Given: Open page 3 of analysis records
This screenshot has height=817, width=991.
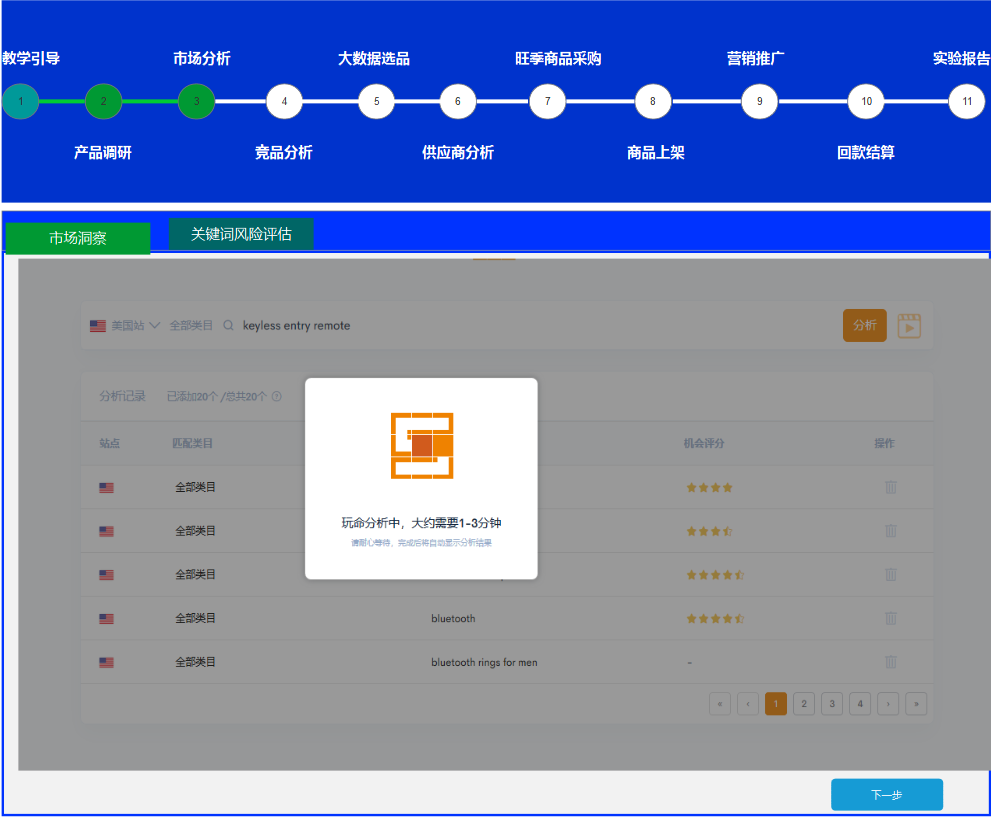Looking at the screenshot, I should (831, 704).
